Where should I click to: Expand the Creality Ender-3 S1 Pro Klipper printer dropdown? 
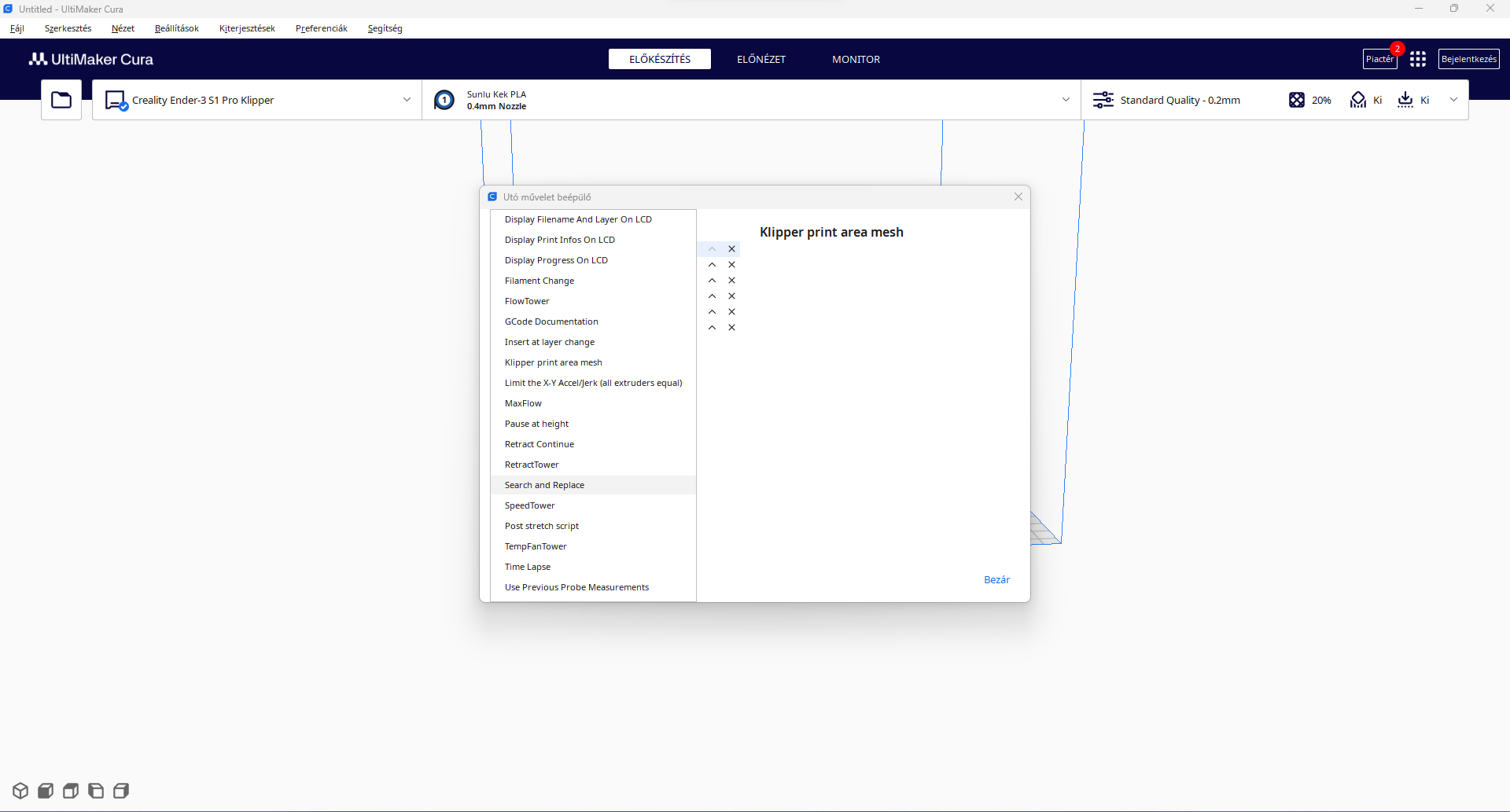coord(407,100)
